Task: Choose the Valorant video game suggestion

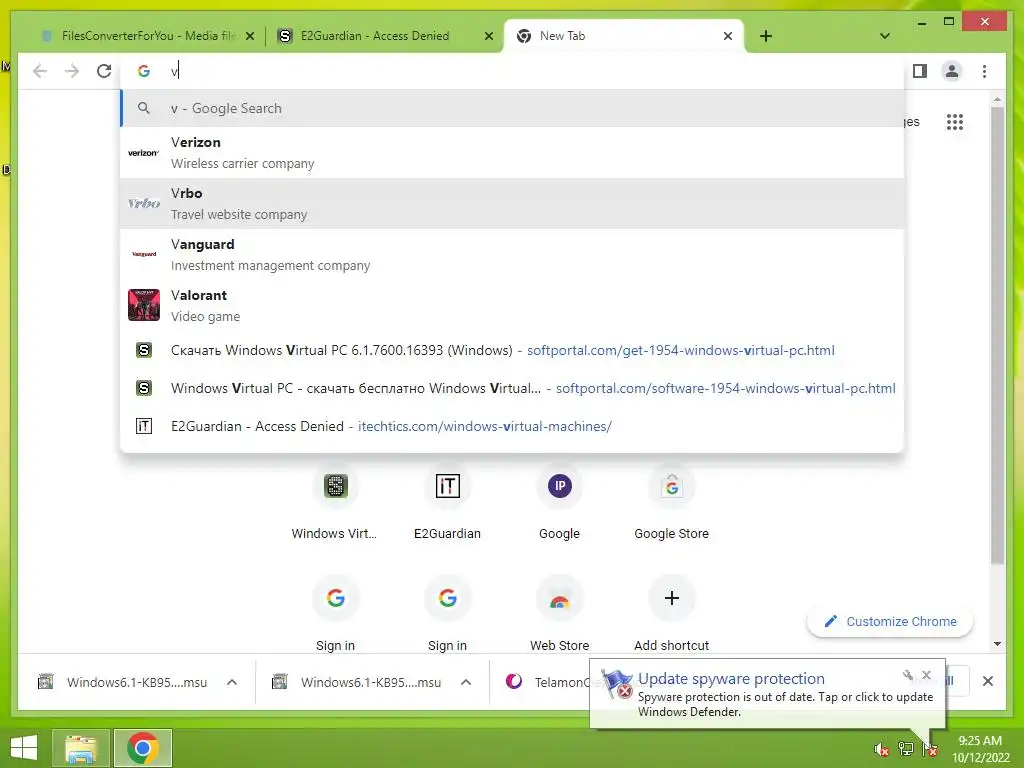Action: click(x=512, y=306)
